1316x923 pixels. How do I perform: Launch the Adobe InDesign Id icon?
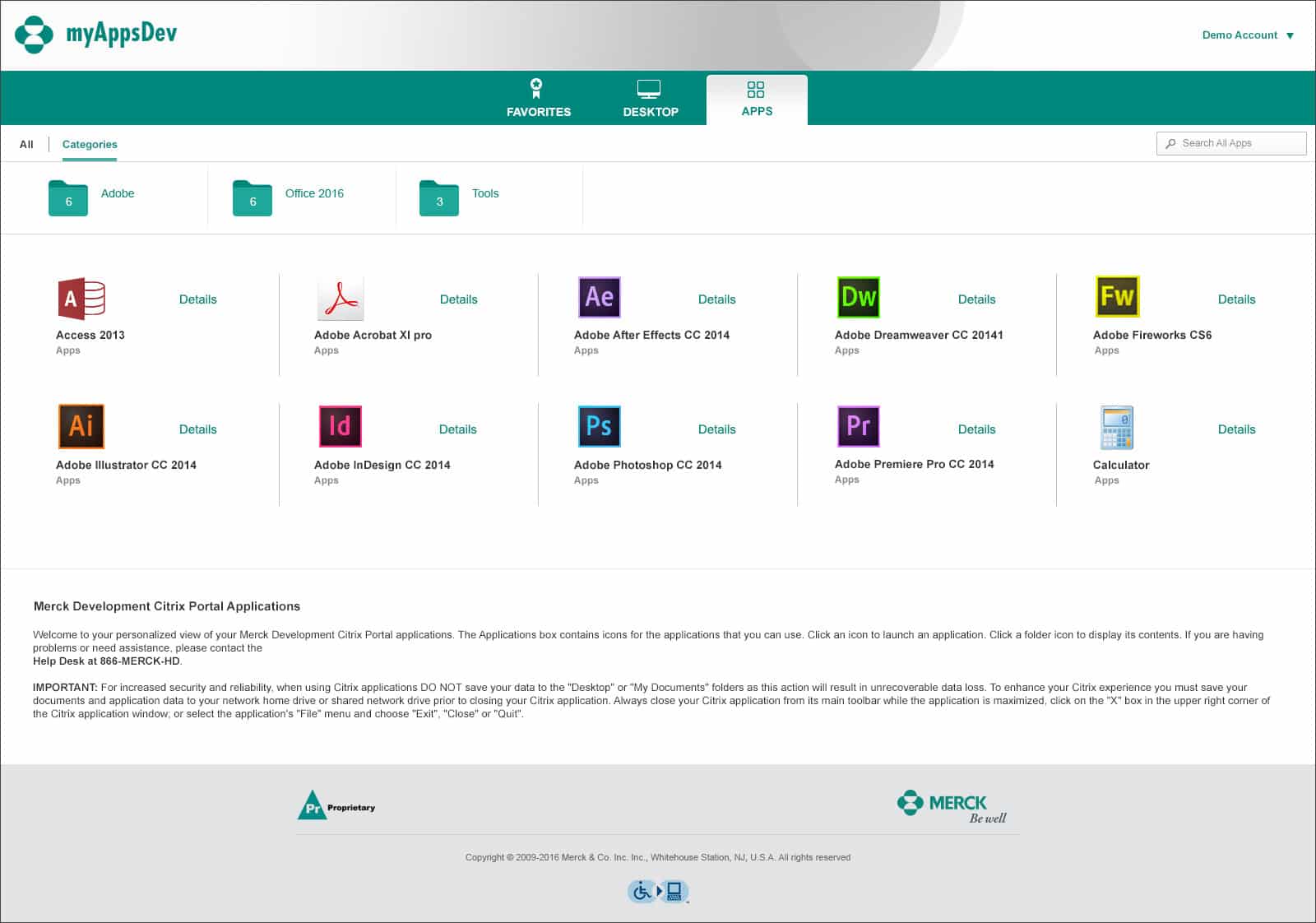click(340, 425)
